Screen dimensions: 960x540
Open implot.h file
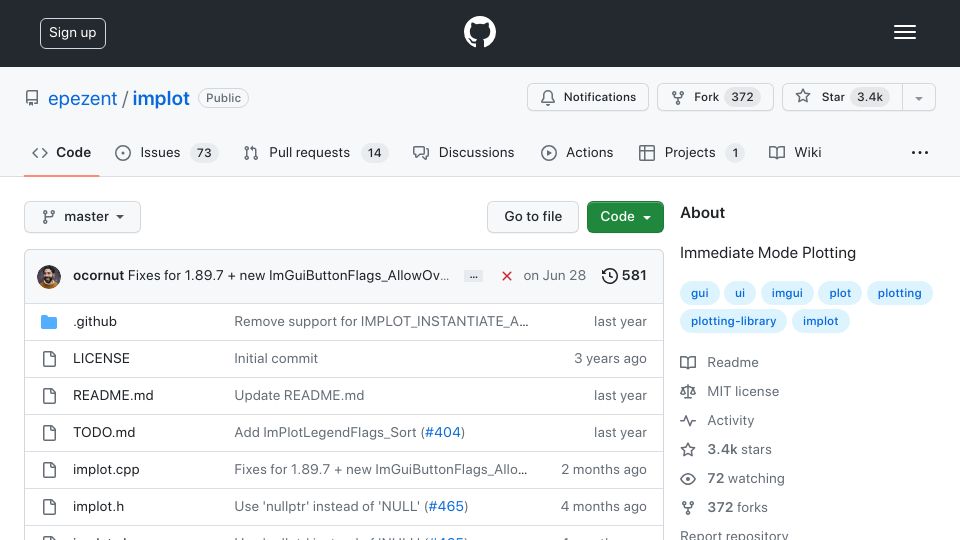pos(99,506)
